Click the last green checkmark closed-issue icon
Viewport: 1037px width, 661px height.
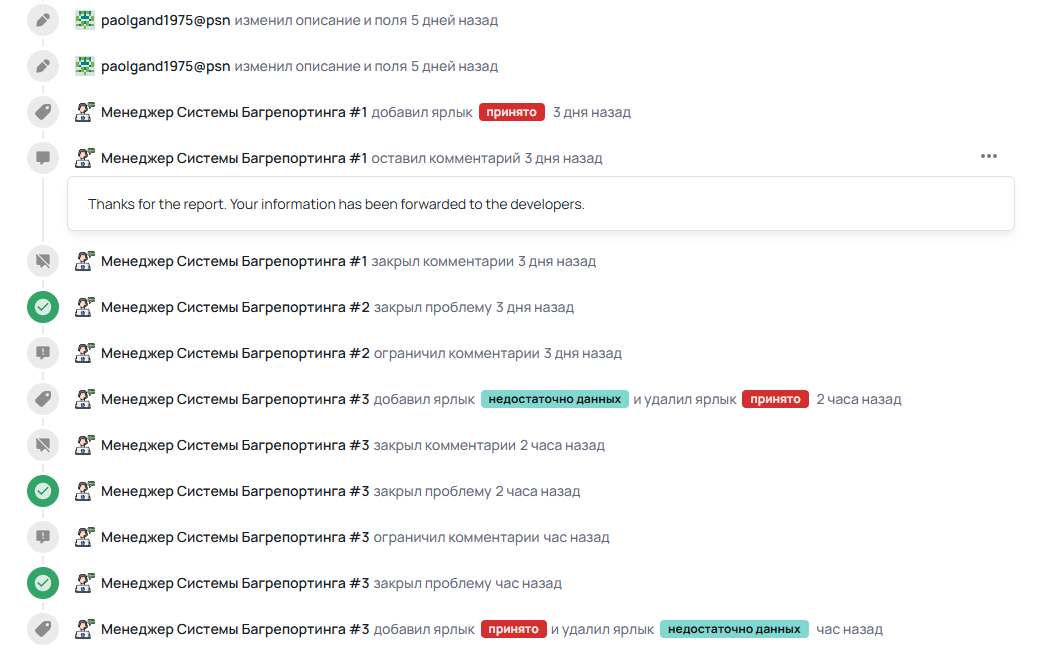point(43,583)
